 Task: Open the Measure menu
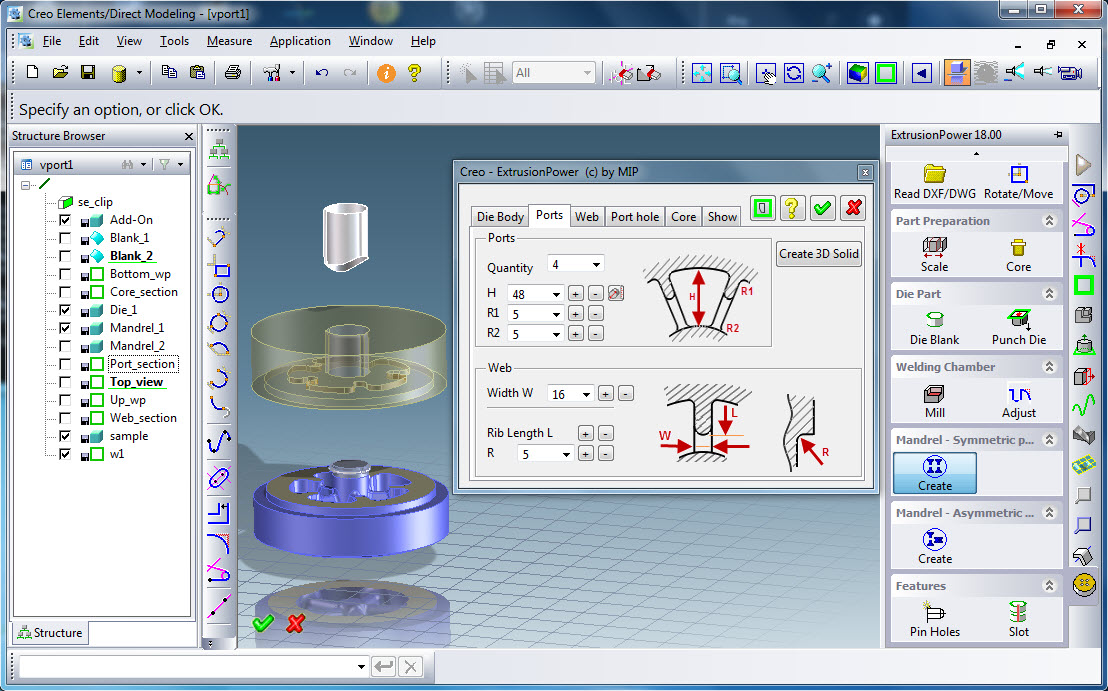[229, 41]
